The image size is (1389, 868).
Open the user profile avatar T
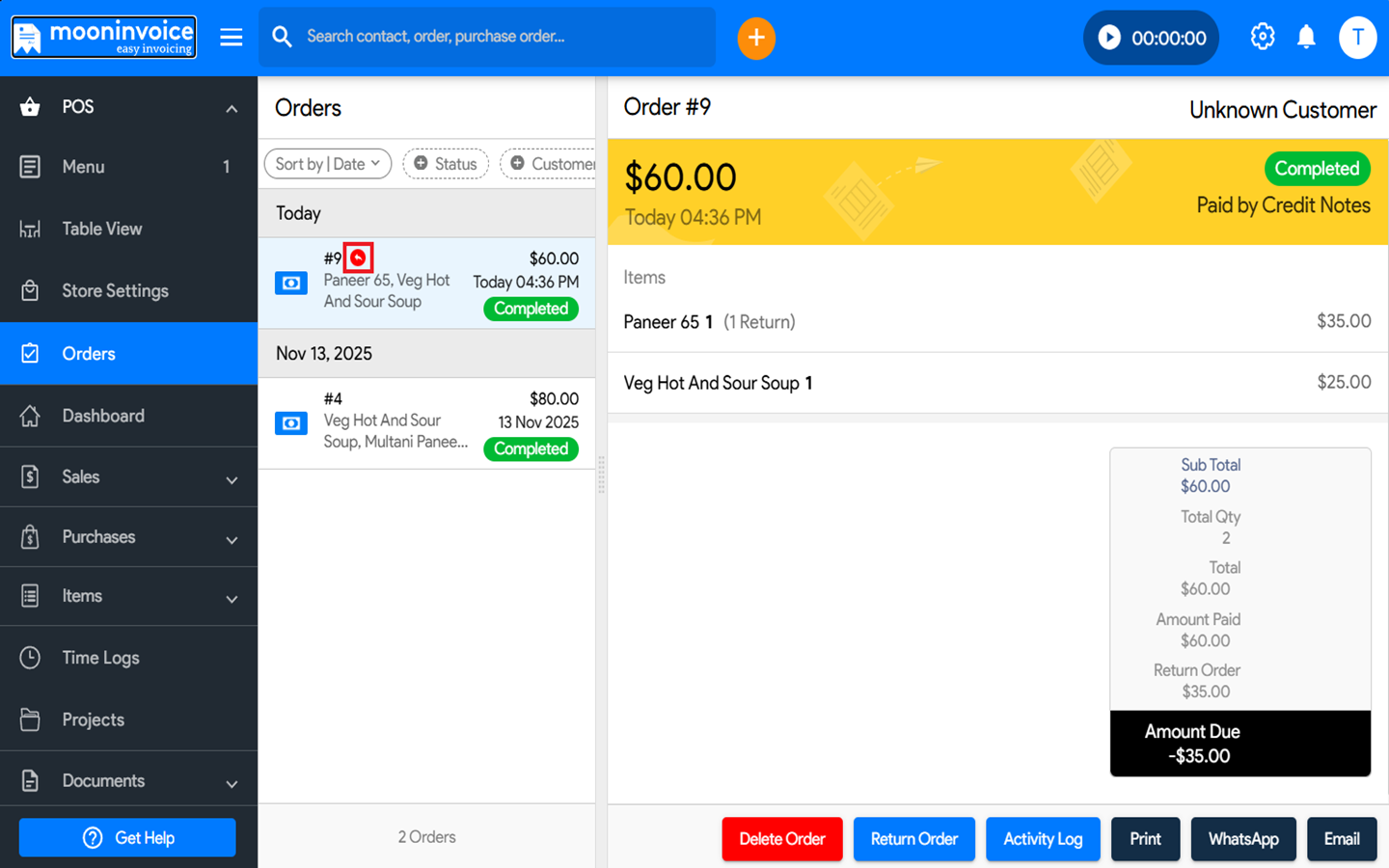click(1356, 38)
